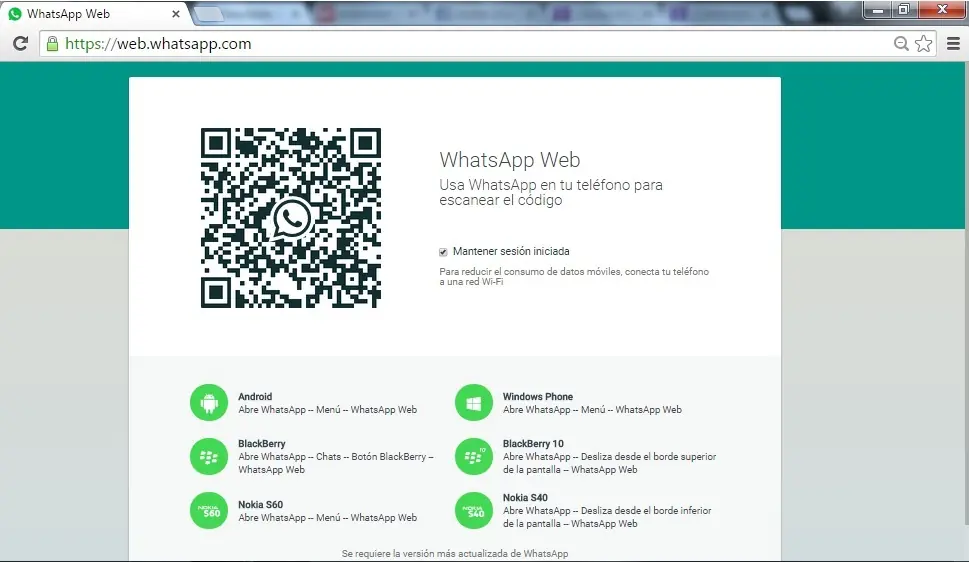
Task: Click the Android robot icon
Action: pos(209,402)
